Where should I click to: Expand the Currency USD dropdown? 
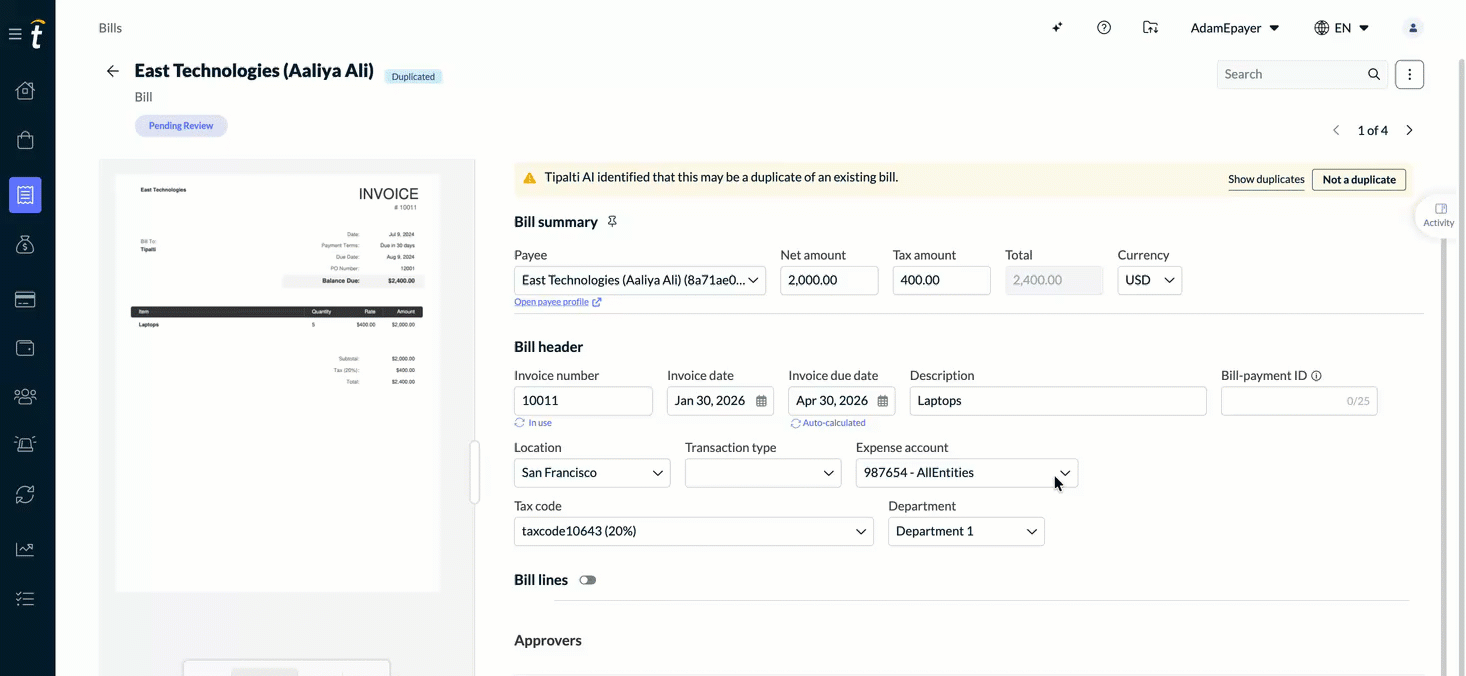[x=1149, y=280]
